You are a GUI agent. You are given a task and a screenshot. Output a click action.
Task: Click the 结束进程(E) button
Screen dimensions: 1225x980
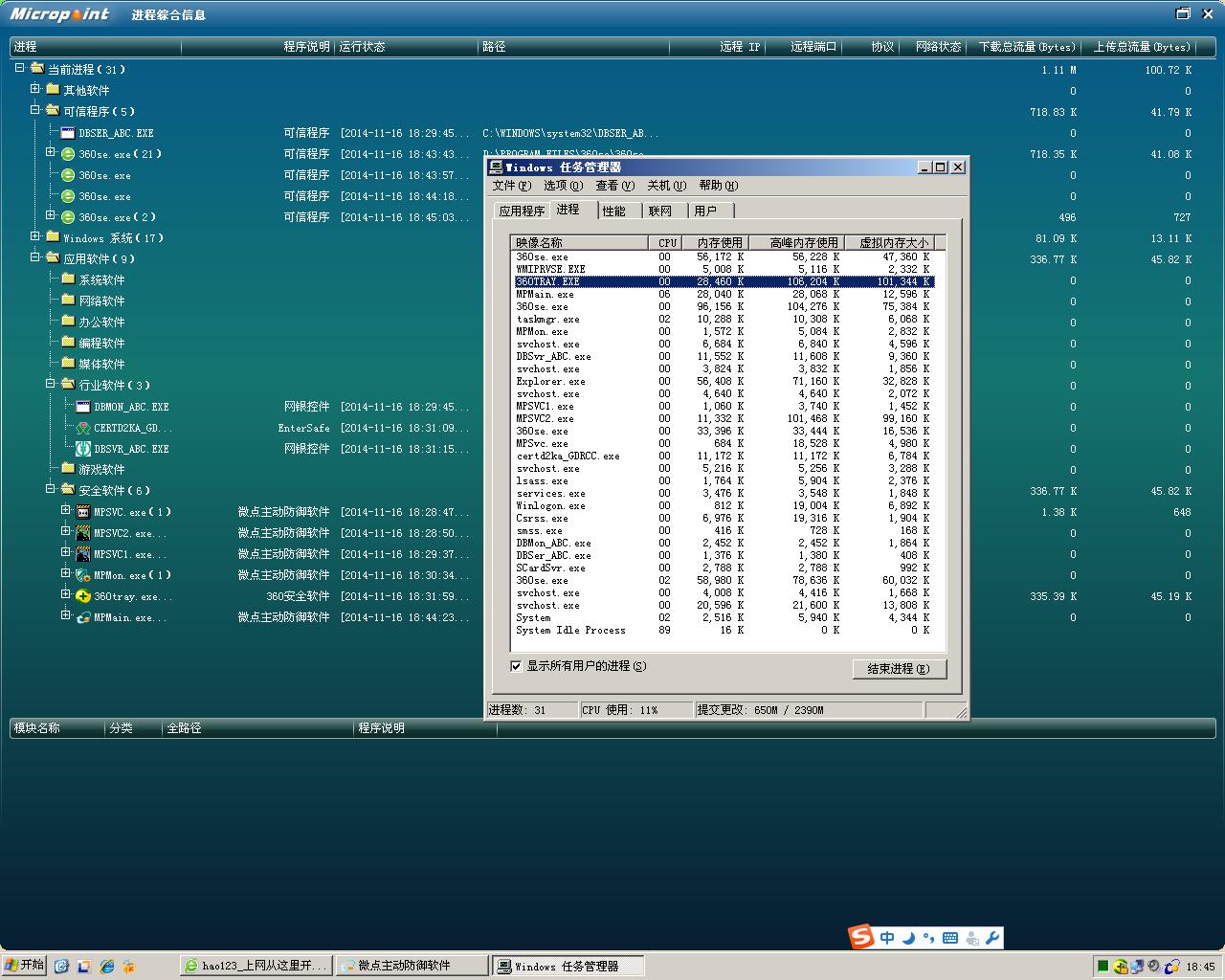(x=900, y=669)
